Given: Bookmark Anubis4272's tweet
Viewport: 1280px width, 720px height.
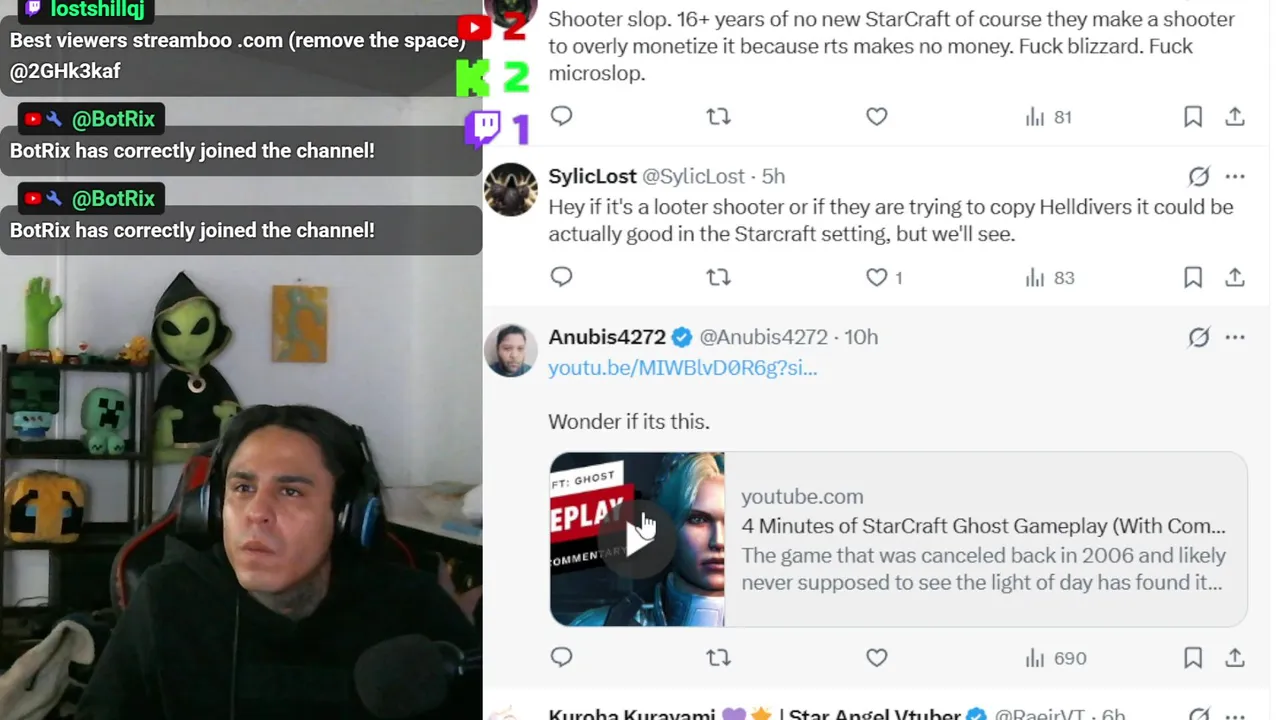Looking at the screenshot, I should (1193, 657).
